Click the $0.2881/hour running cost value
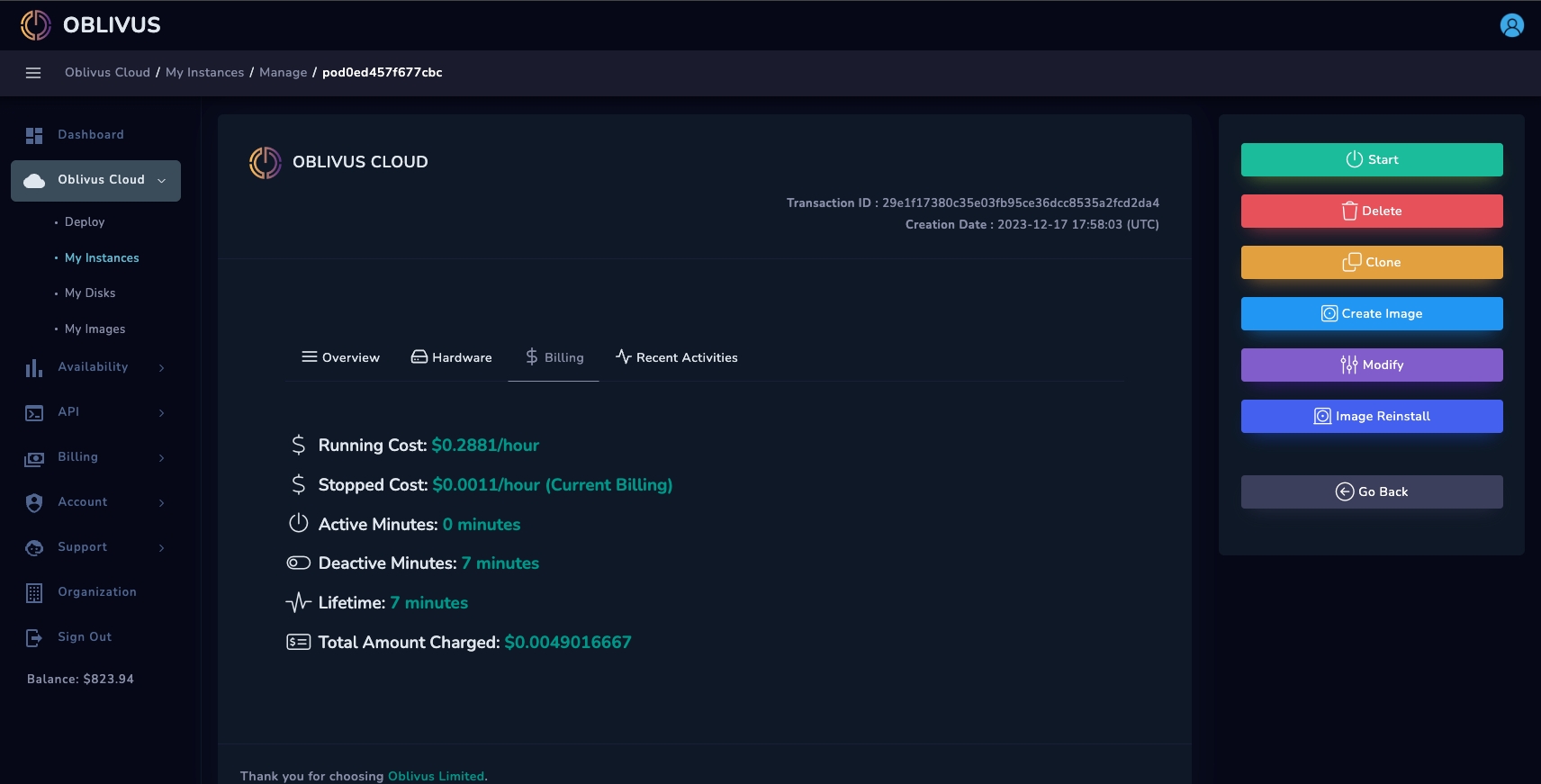This screenshot has height=784, width=1541. (x=485, y=446)
